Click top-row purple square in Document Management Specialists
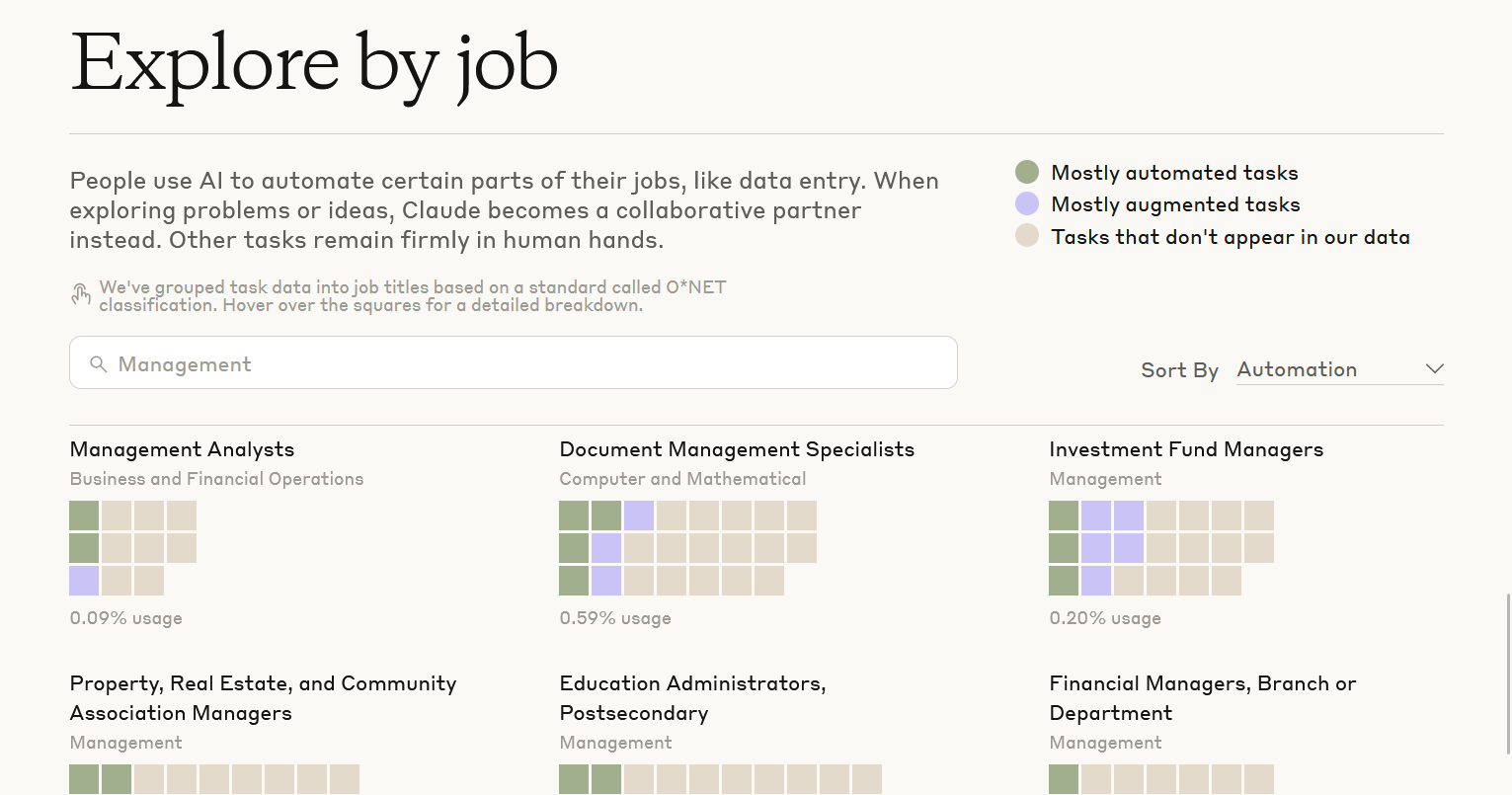Screen dimensions: 1512x795 pos(639,516)
